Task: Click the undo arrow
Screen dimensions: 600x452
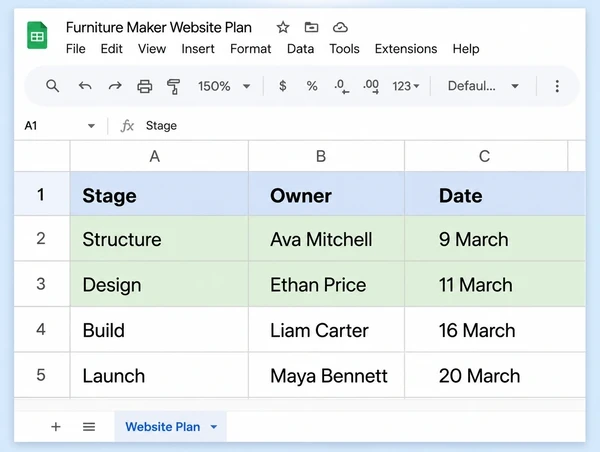Action: pos(85,86)
